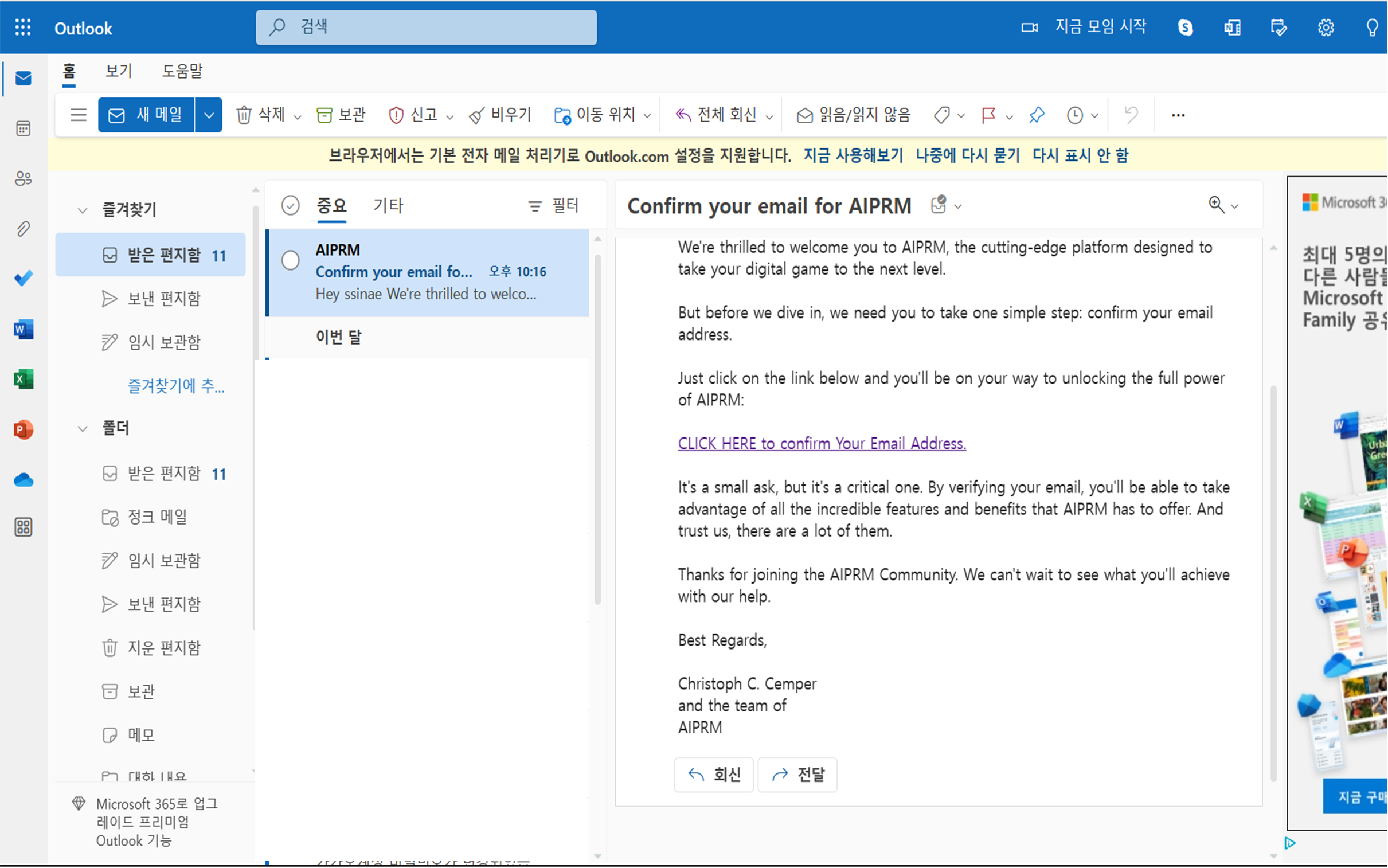
Task: Collapse the Folders section chevron
Action: pyautogui.click(x=83, y=429)
